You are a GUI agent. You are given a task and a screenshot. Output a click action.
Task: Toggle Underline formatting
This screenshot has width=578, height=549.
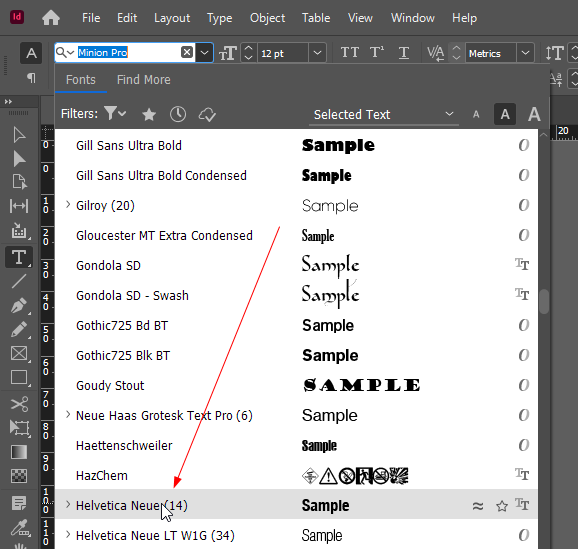404,53
